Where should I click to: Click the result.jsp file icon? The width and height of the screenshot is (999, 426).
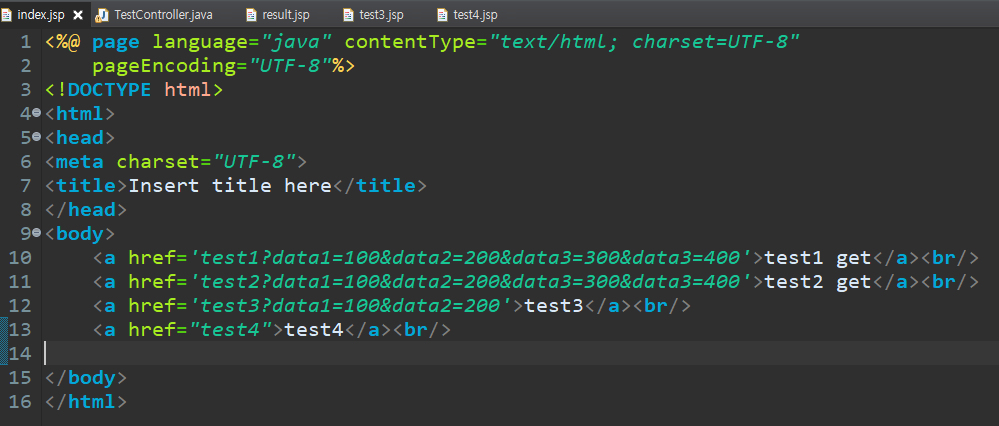tap(251, 15)
